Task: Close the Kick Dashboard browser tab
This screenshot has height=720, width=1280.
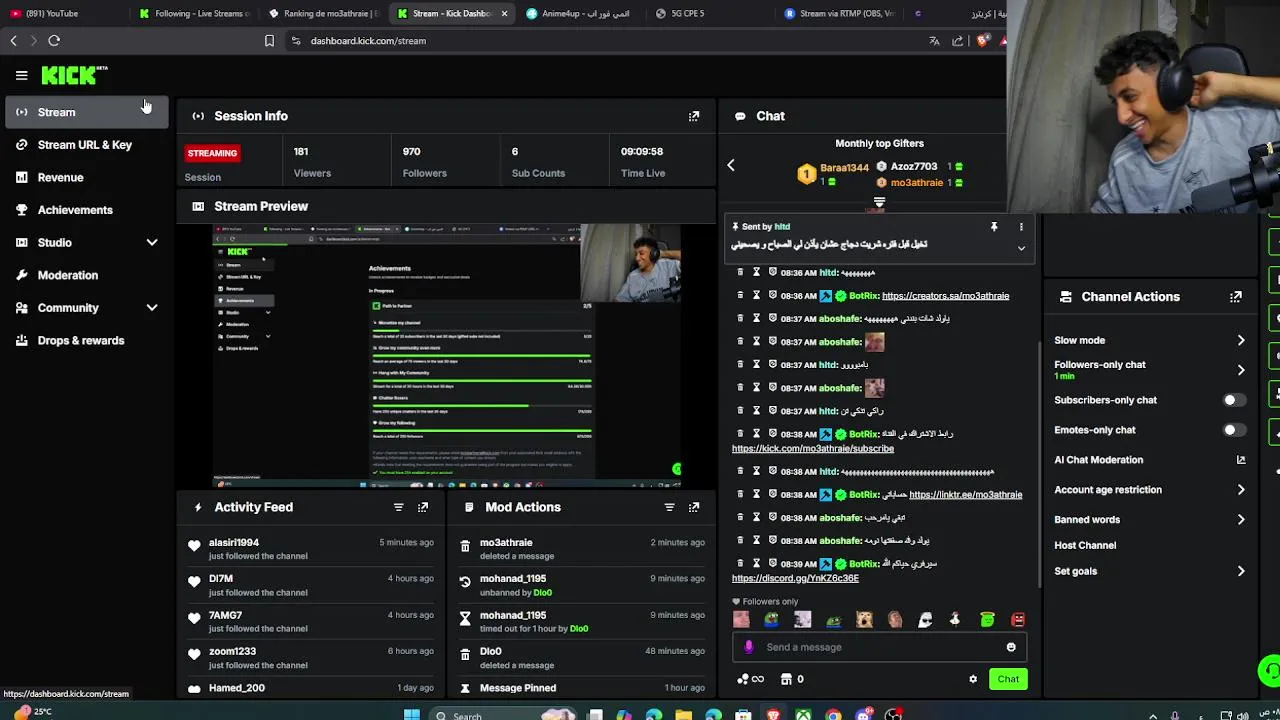Action: click(x=504, y=13)
